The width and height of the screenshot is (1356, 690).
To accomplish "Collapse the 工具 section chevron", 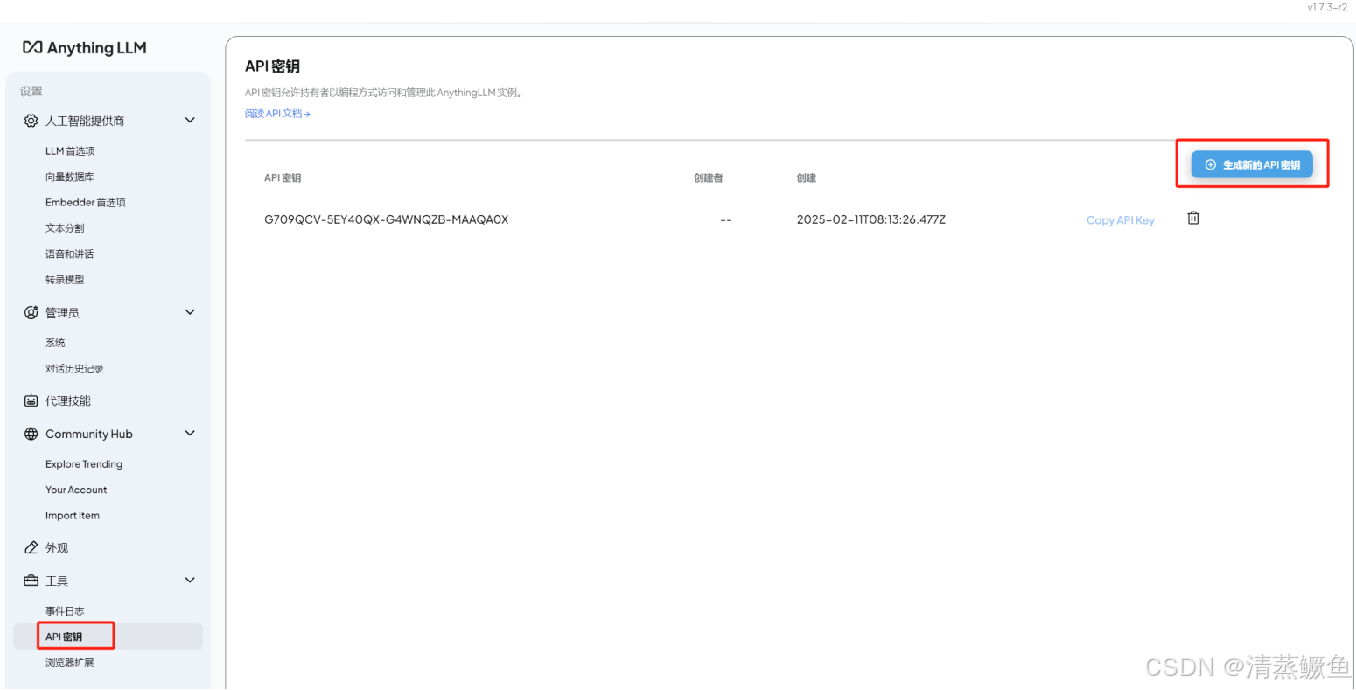I will pos(190,580).
